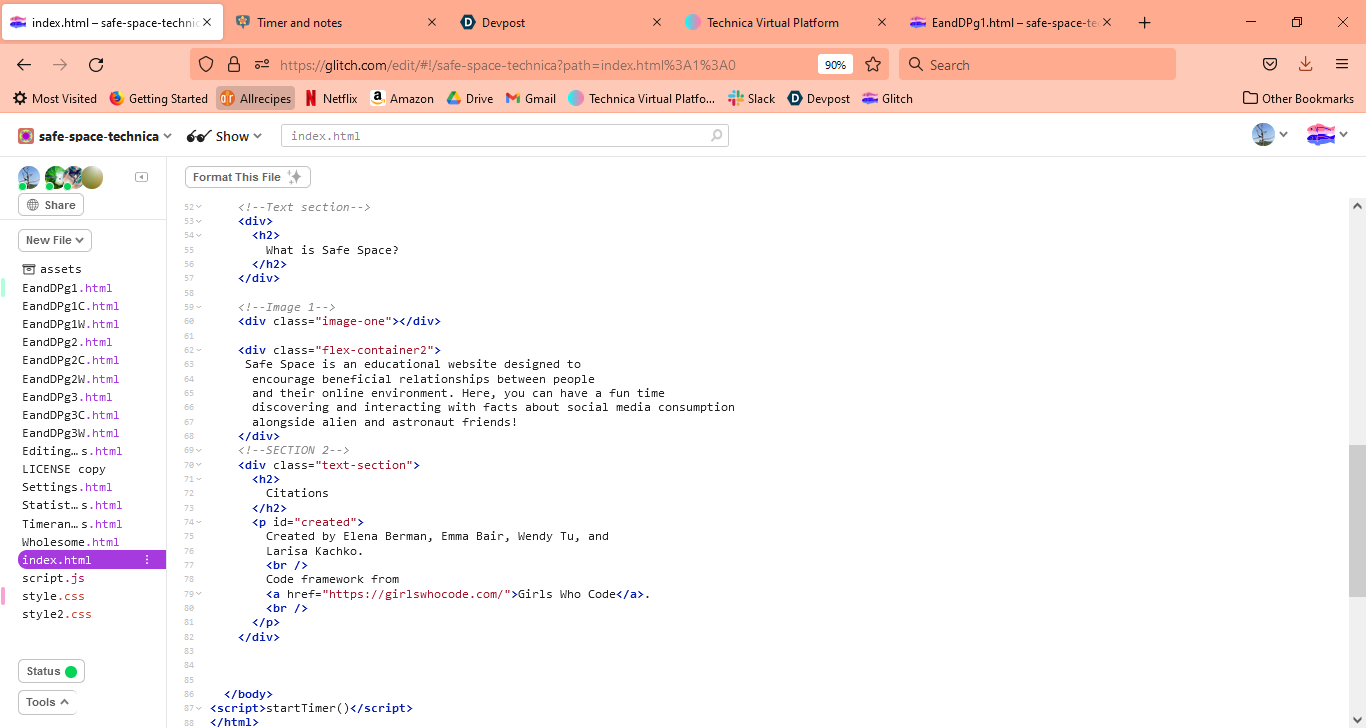1366x728 pixels.
Task: Click the first collaborator avatar in sidebar
Action: coord(29,178)
